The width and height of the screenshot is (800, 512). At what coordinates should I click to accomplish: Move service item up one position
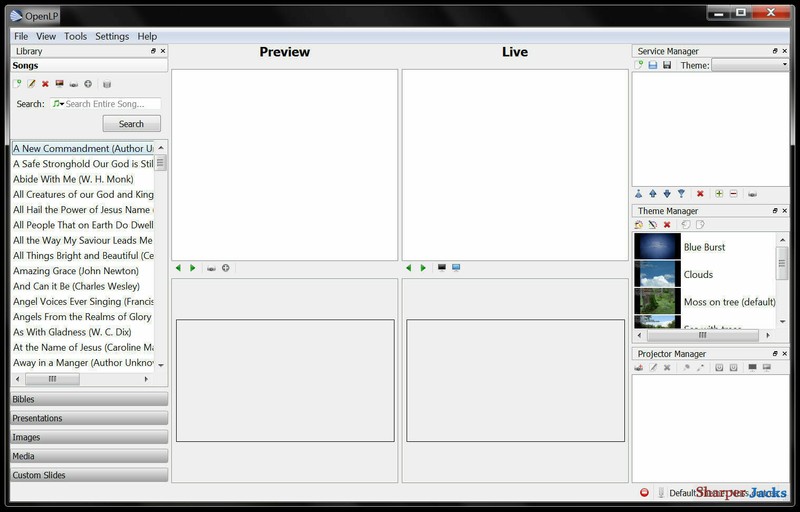[x=653, y=194]
